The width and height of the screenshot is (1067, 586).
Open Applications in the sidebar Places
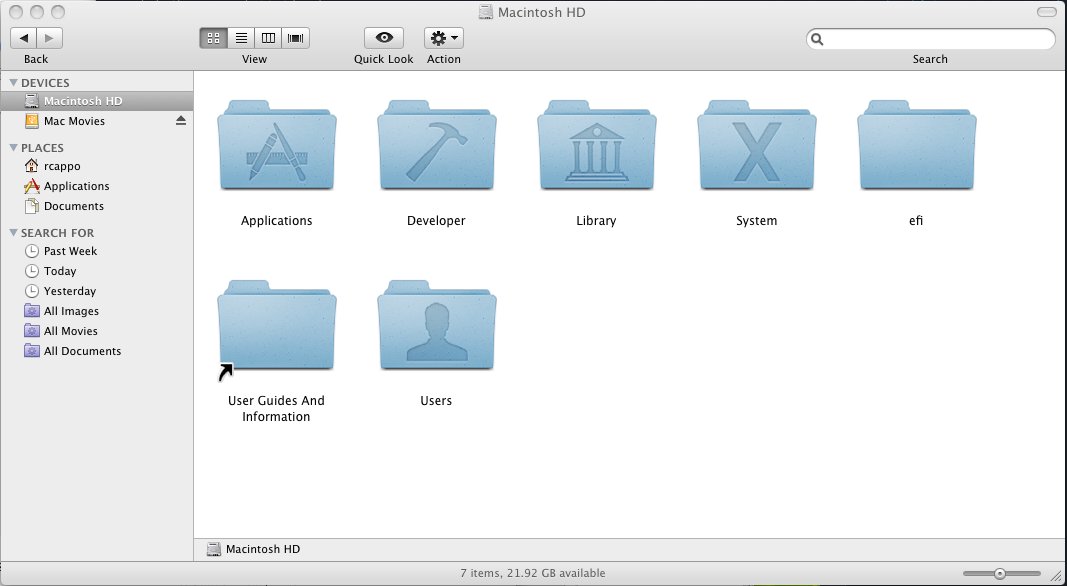[x=97, y=186]
